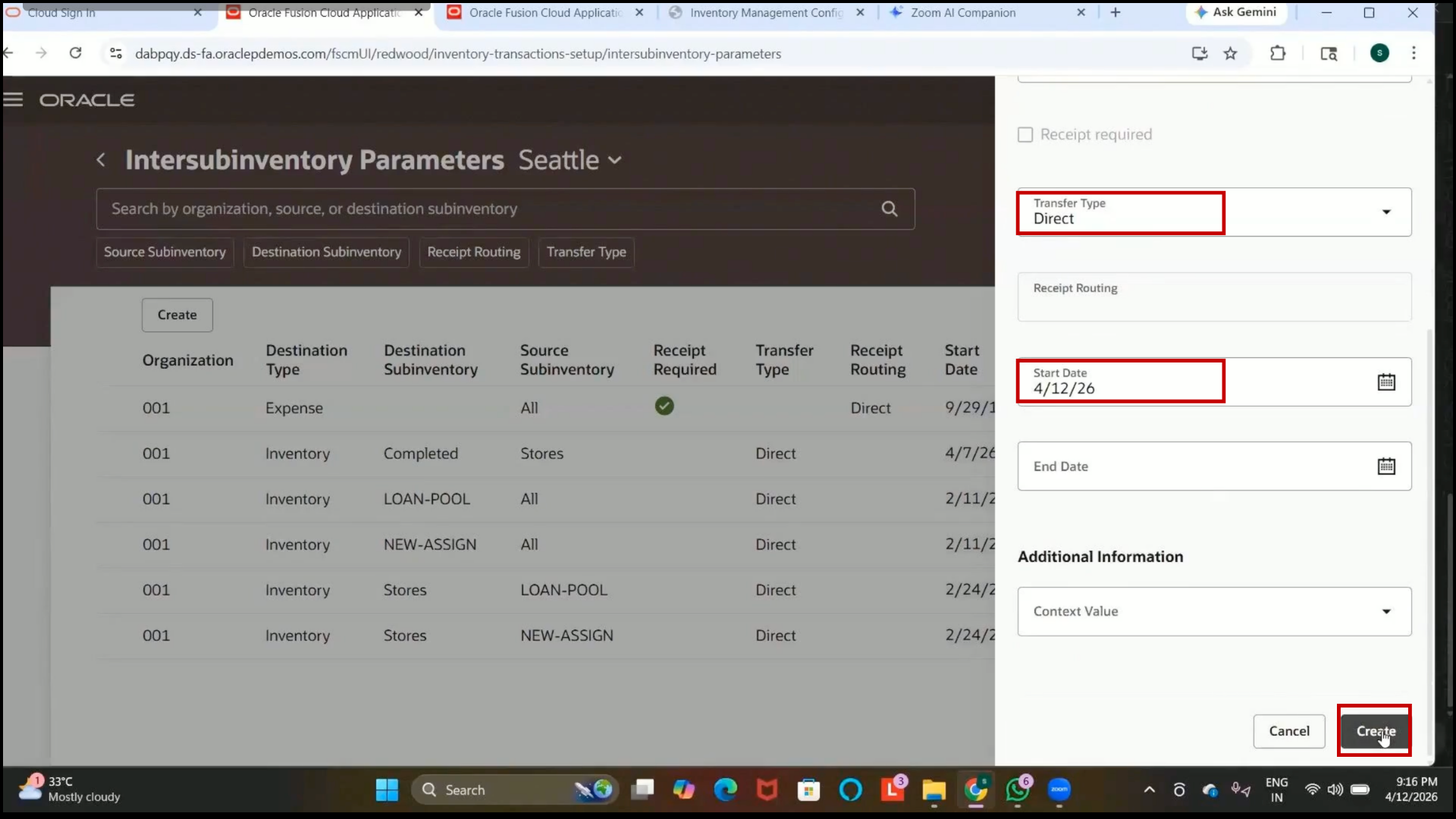View site information icon in address bar

[x=116, y=53]
